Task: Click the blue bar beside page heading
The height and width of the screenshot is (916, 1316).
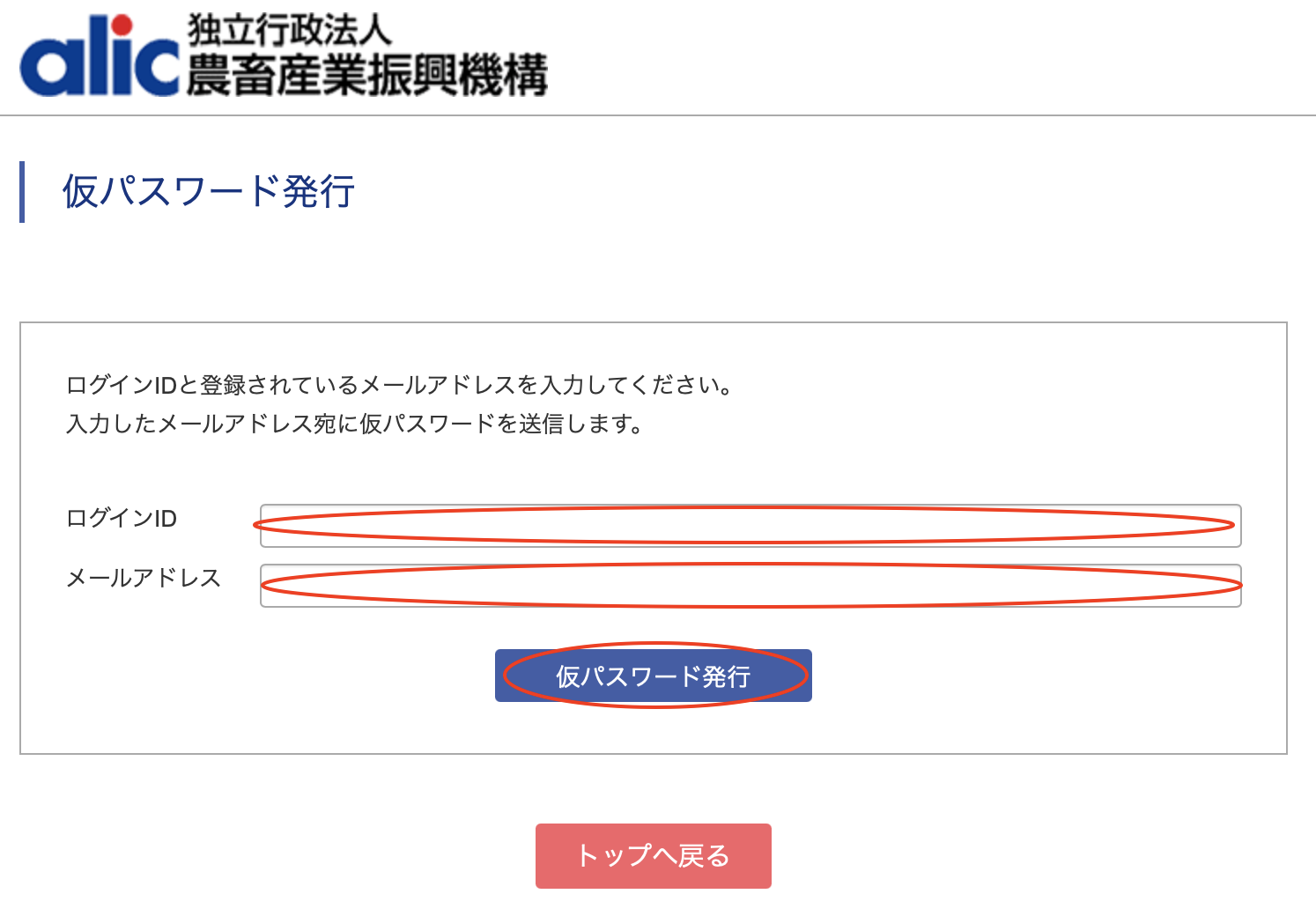Action: pos(22,191)
